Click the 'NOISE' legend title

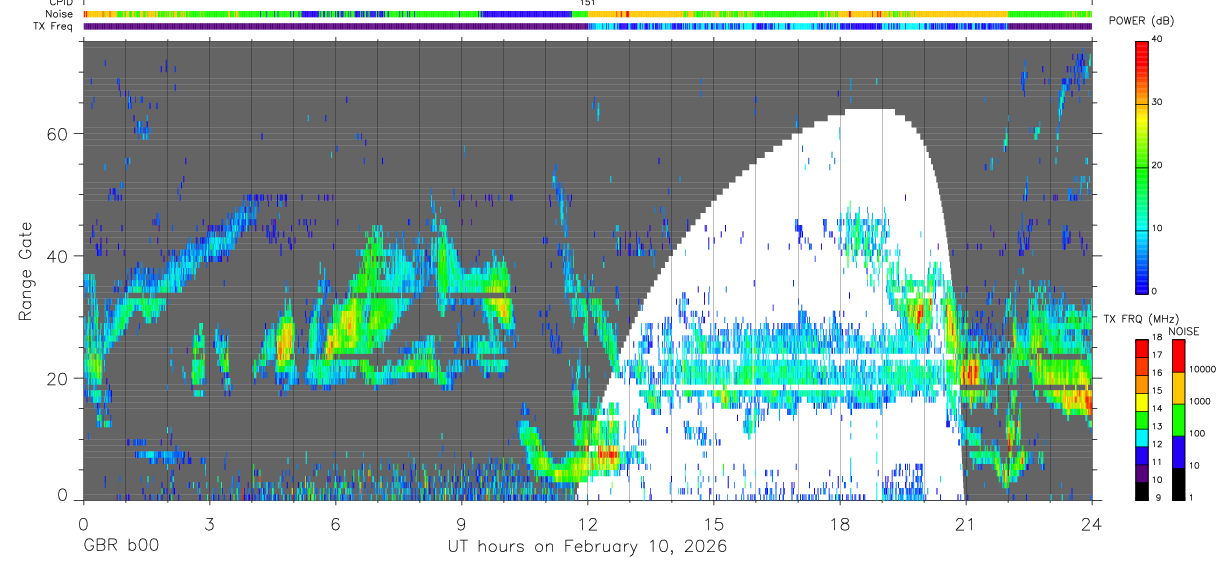tap(1183, 331)
